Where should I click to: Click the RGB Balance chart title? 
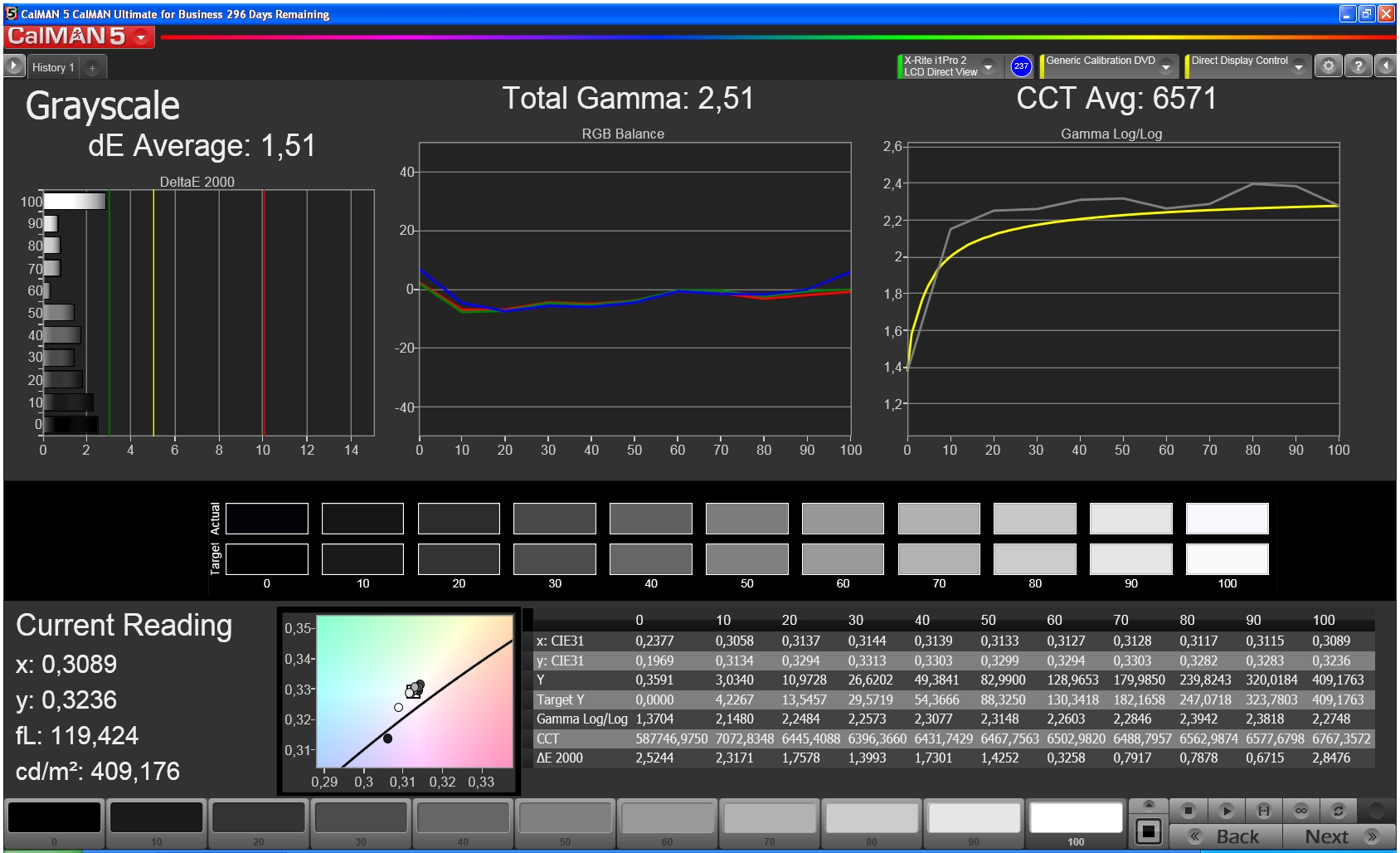coord(623,134)
